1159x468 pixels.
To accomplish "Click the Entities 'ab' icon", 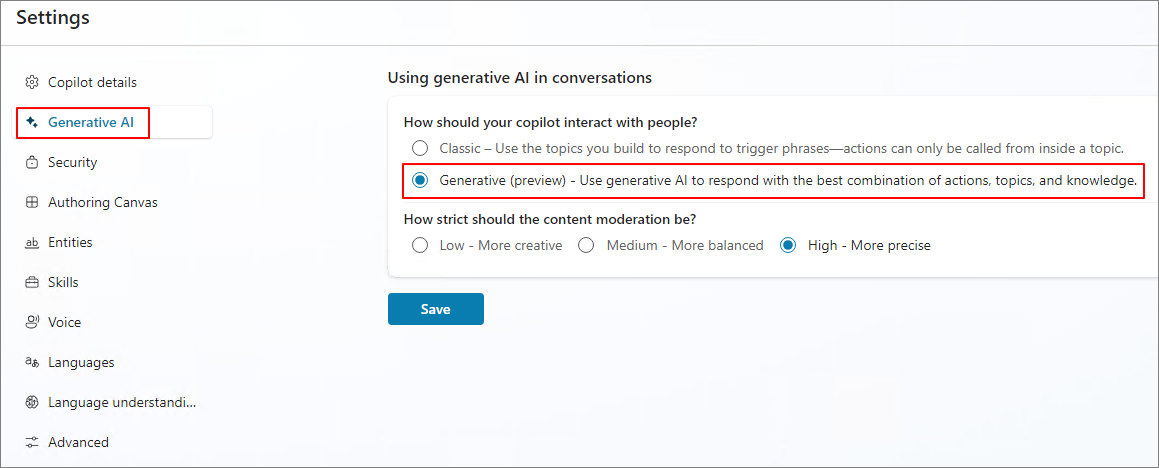I will point(32,243).
